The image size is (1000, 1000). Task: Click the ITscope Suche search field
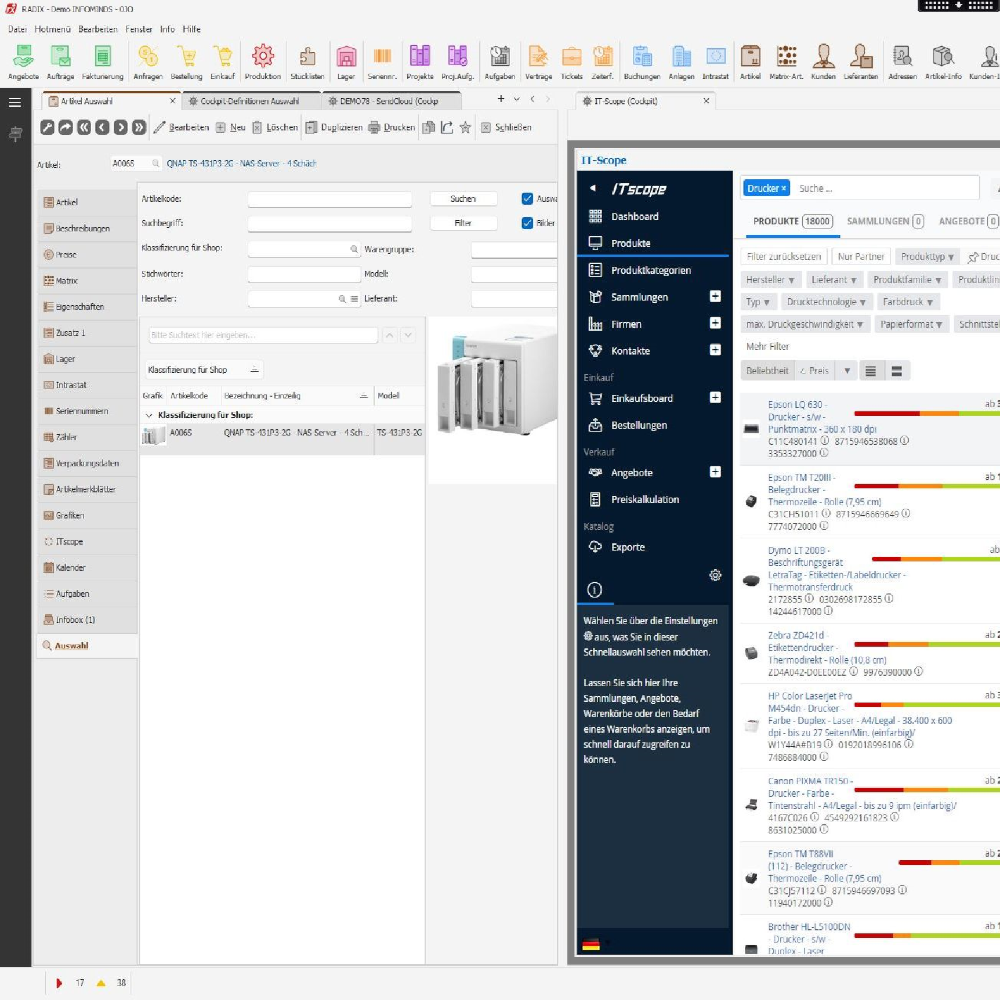click(886, 188)
